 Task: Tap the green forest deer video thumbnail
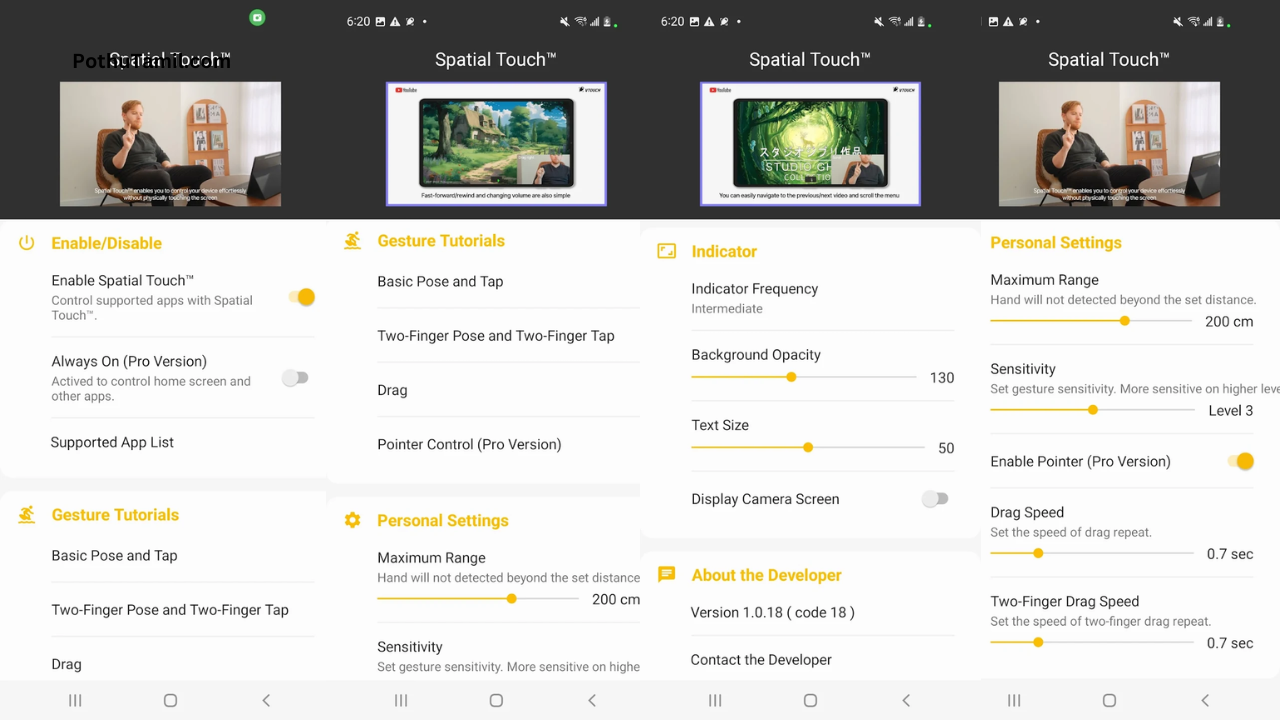pyautogui.click(x=810, y=143)
